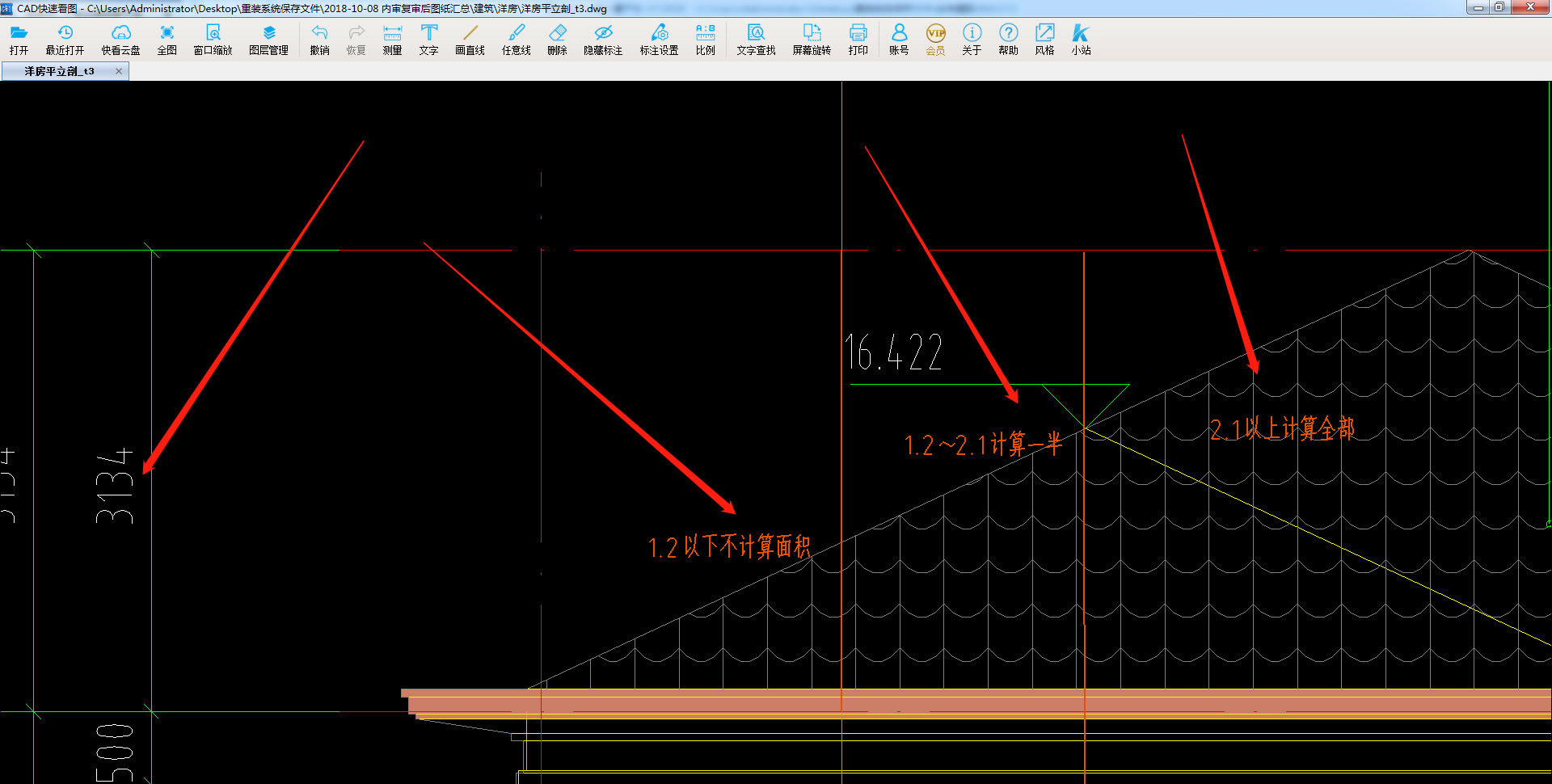Change the interface style (风格)
This screenshot has height=784, width=1552.
tap(1044, 39)
